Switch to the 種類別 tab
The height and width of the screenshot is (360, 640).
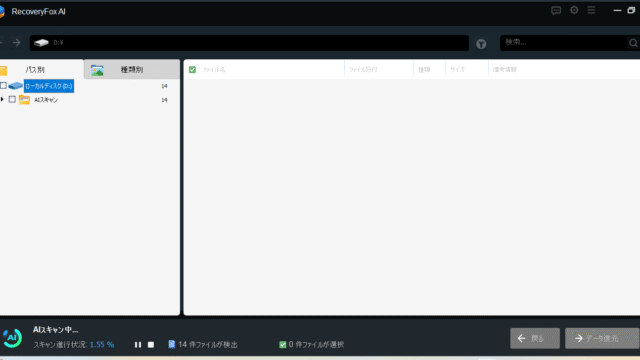[x=132, y=69]
